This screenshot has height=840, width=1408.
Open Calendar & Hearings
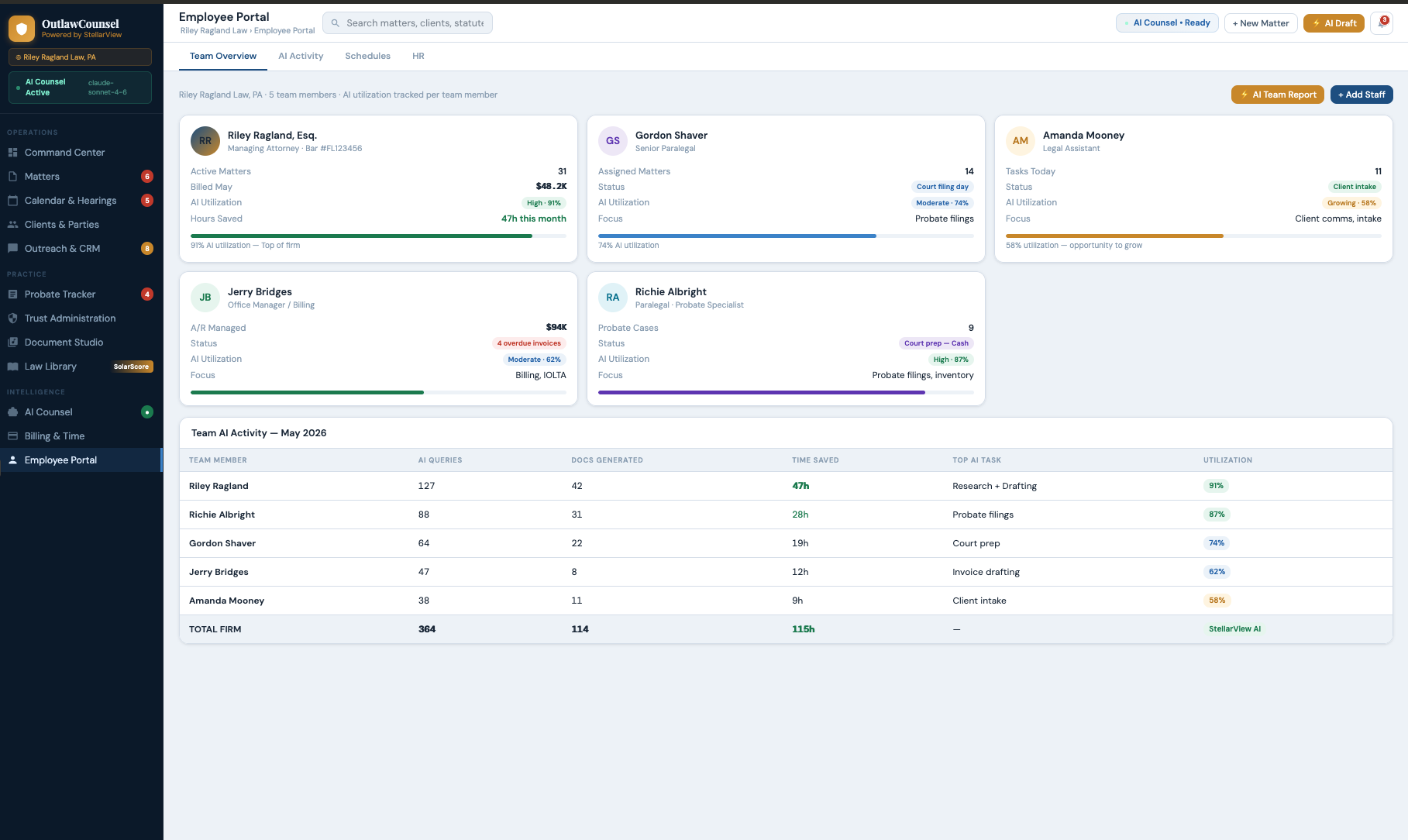click(x=69, y=200)
